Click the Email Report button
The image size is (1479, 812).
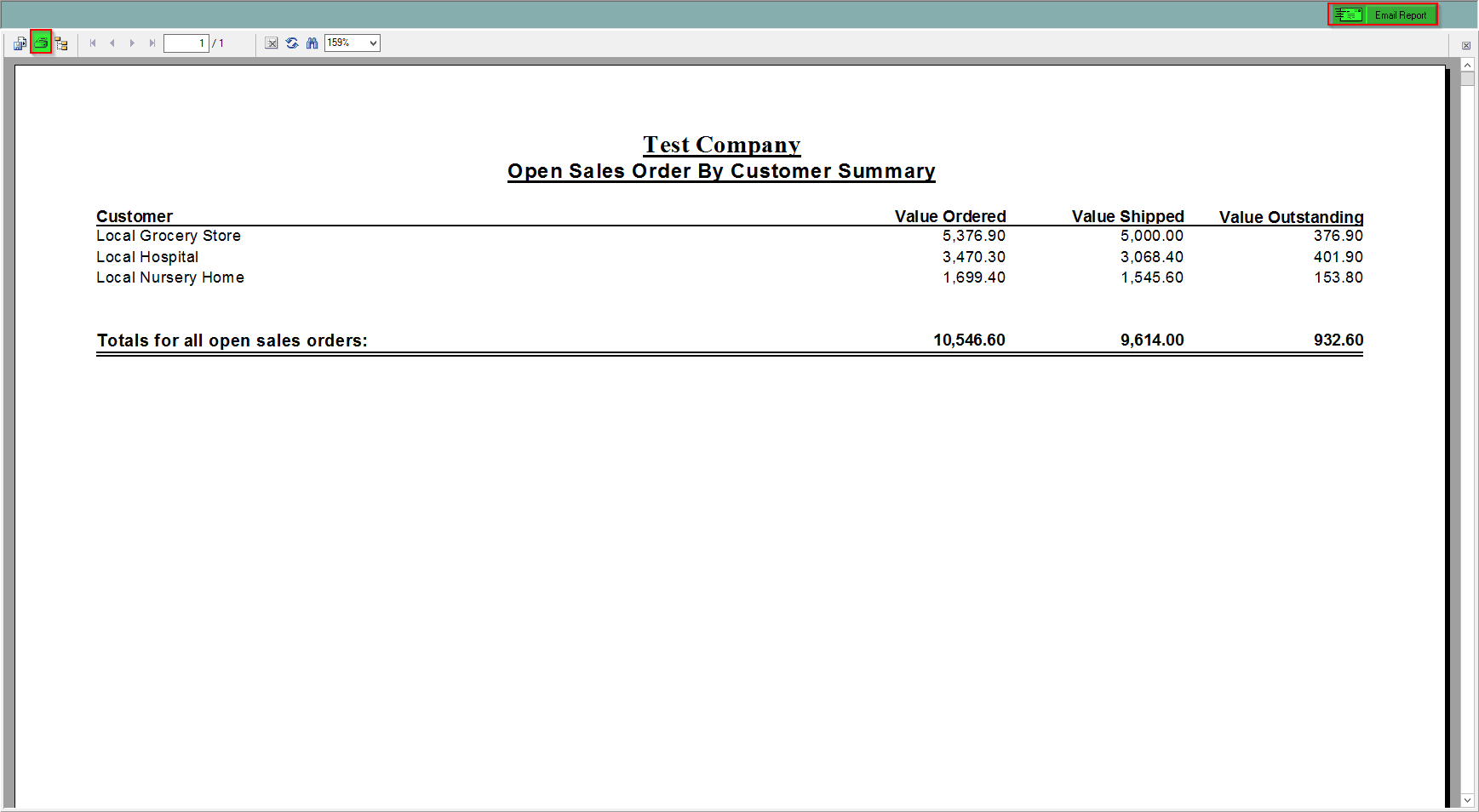click(1383, 14)
